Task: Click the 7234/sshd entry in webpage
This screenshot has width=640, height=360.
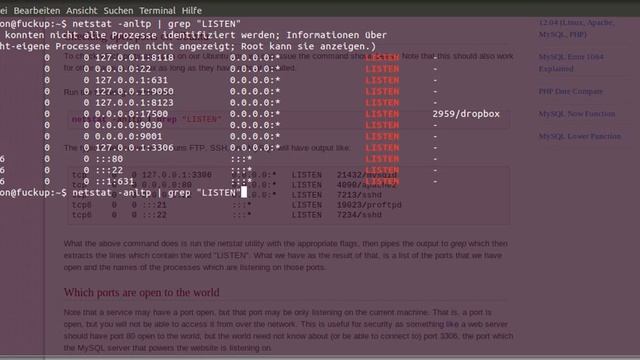Action: pyautogui.click(x=359, y=215)
